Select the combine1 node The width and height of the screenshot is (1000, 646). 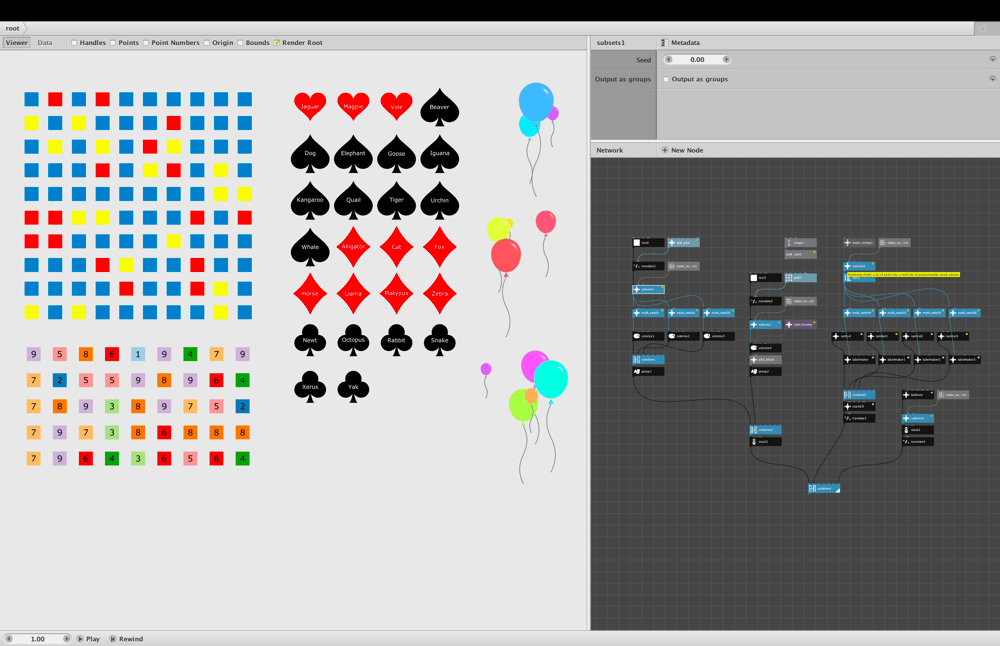pos(648,360)
